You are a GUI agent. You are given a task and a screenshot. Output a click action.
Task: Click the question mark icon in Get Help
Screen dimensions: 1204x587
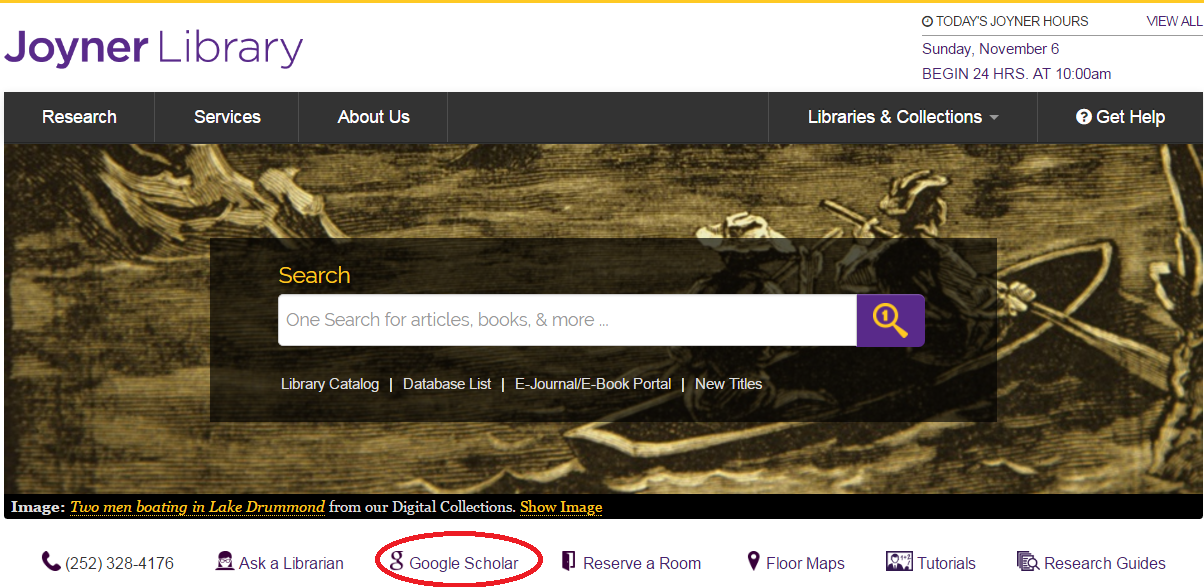(1083, 117)
